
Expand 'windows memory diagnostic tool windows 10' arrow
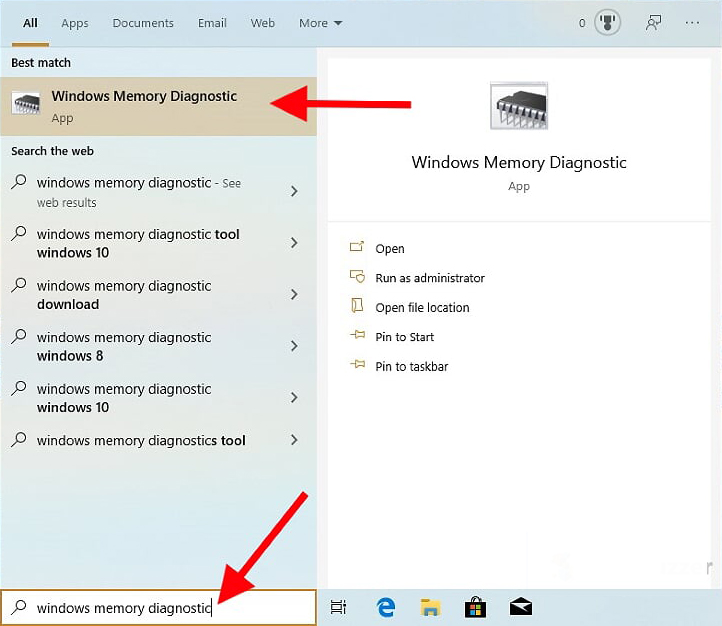(294, 243)
